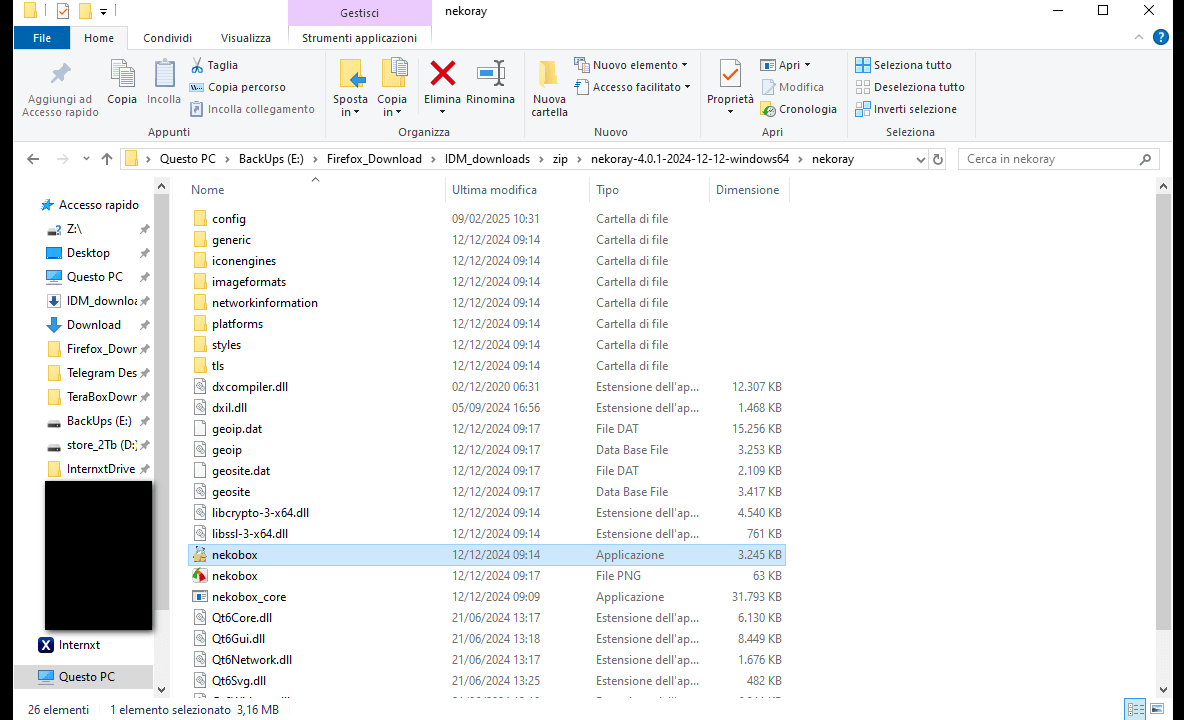The image size is (1184, 720).
Task: Select the nekobox PNG file
Action: click(487, 576)
